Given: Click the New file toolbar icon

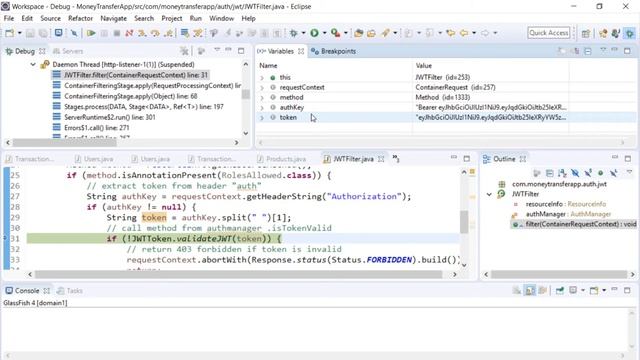Looking at the screenshot, I should [9, 33].
